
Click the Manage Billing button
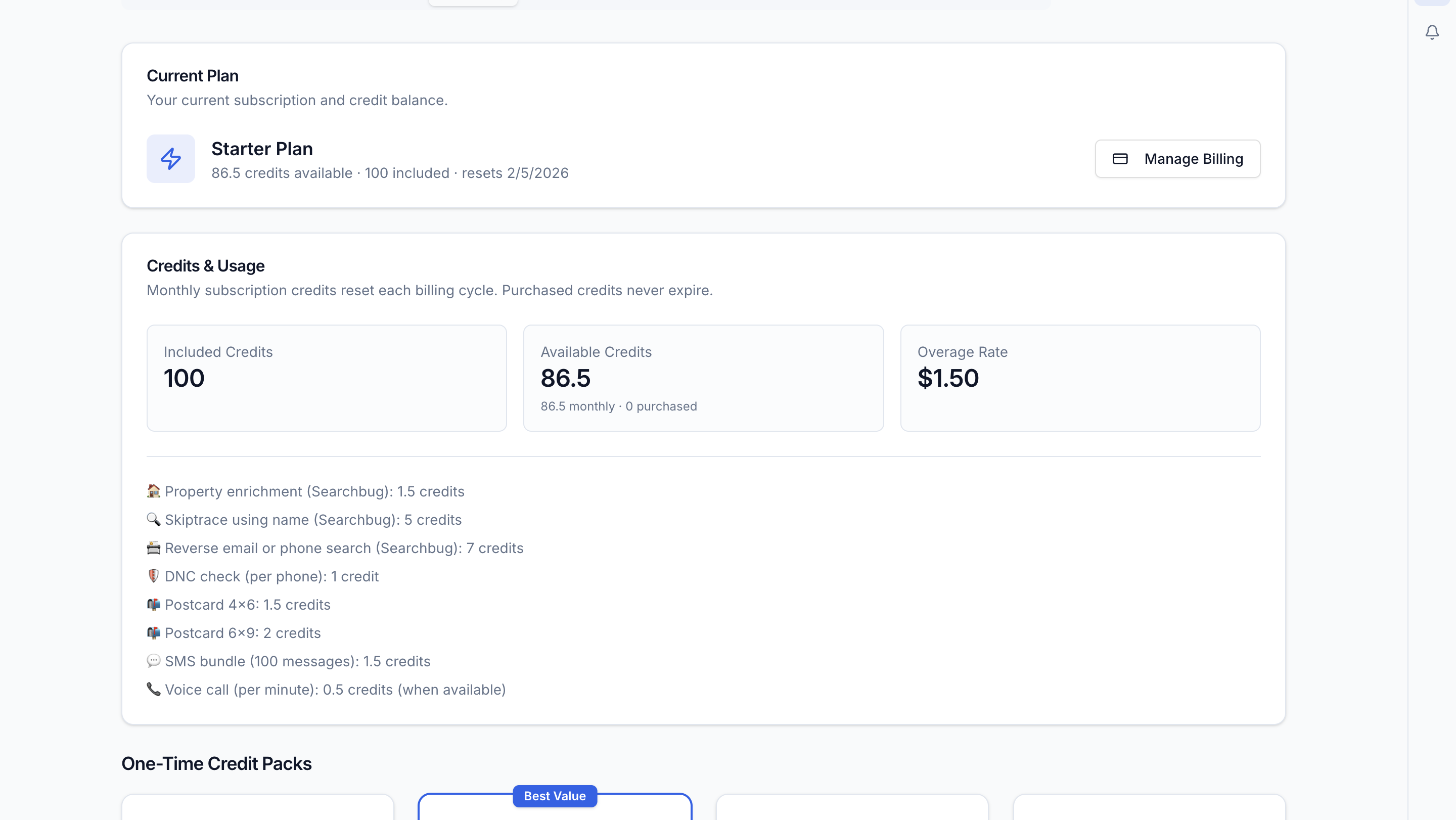[1177, 159]
